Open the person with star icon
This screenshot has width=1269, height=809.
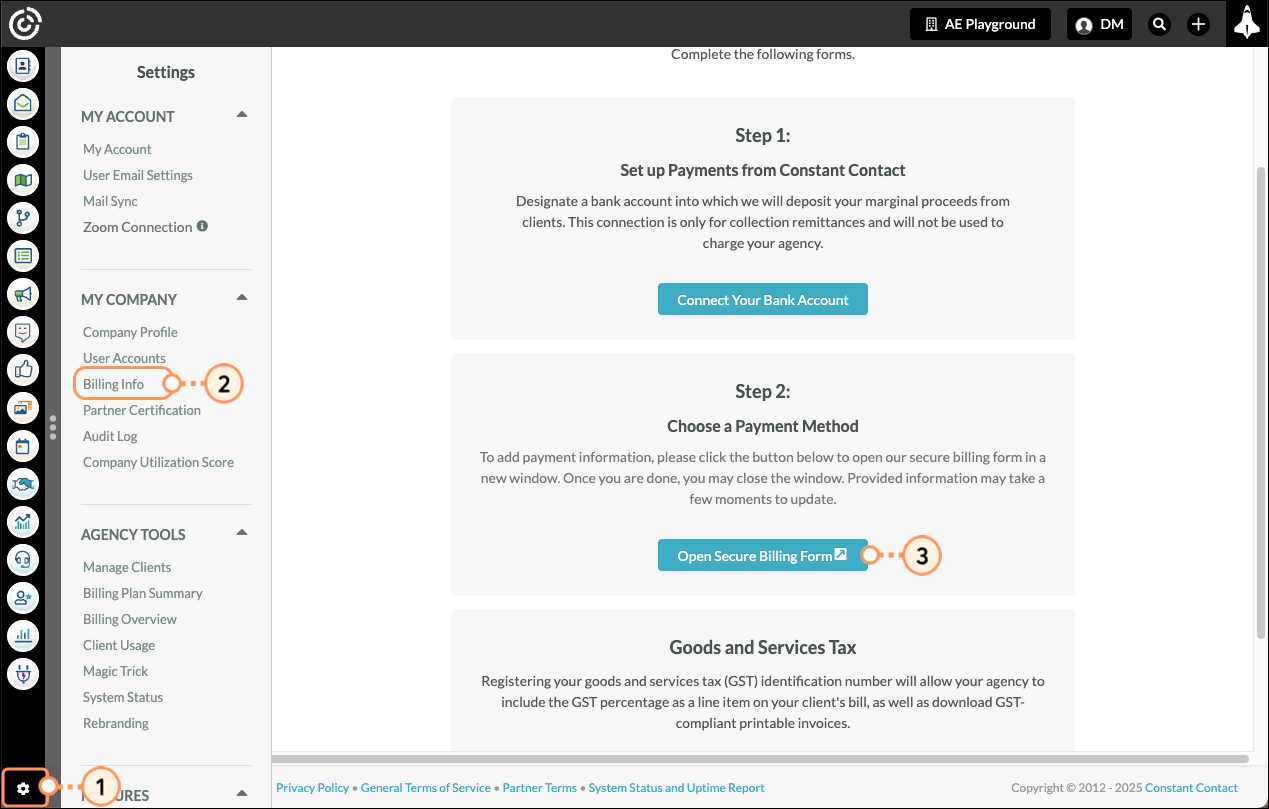coord(23,597)
